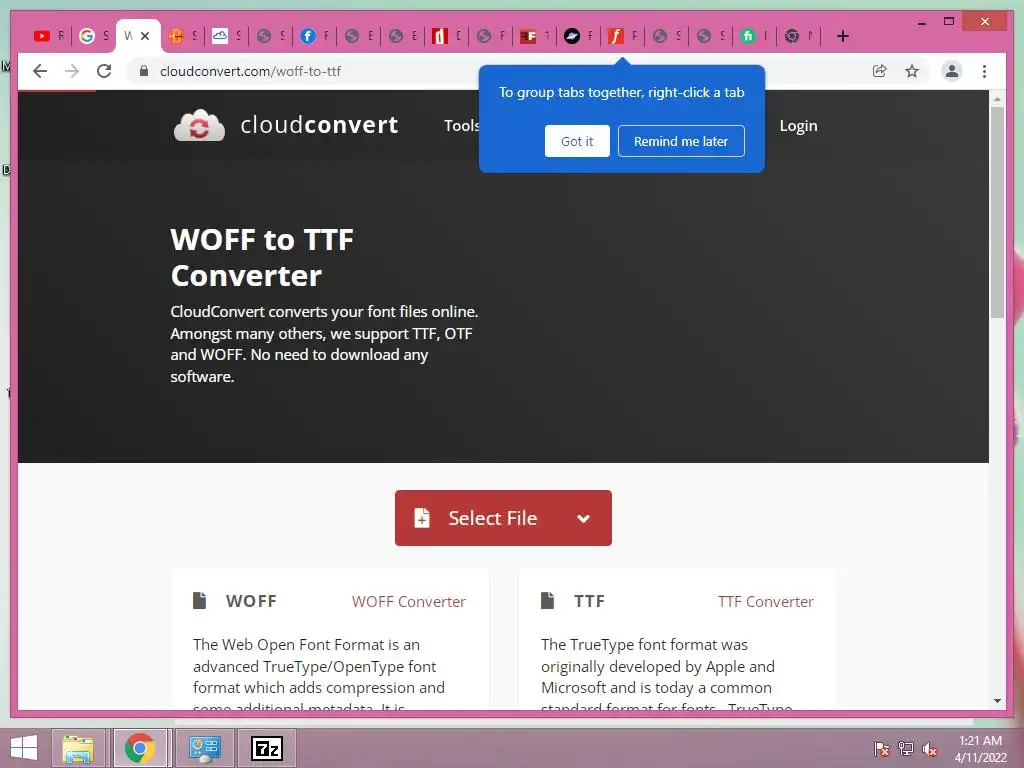Switch to the blue circle 'f' favicon tab
This screenshot has width=1024, height=768.
point(314,36)
